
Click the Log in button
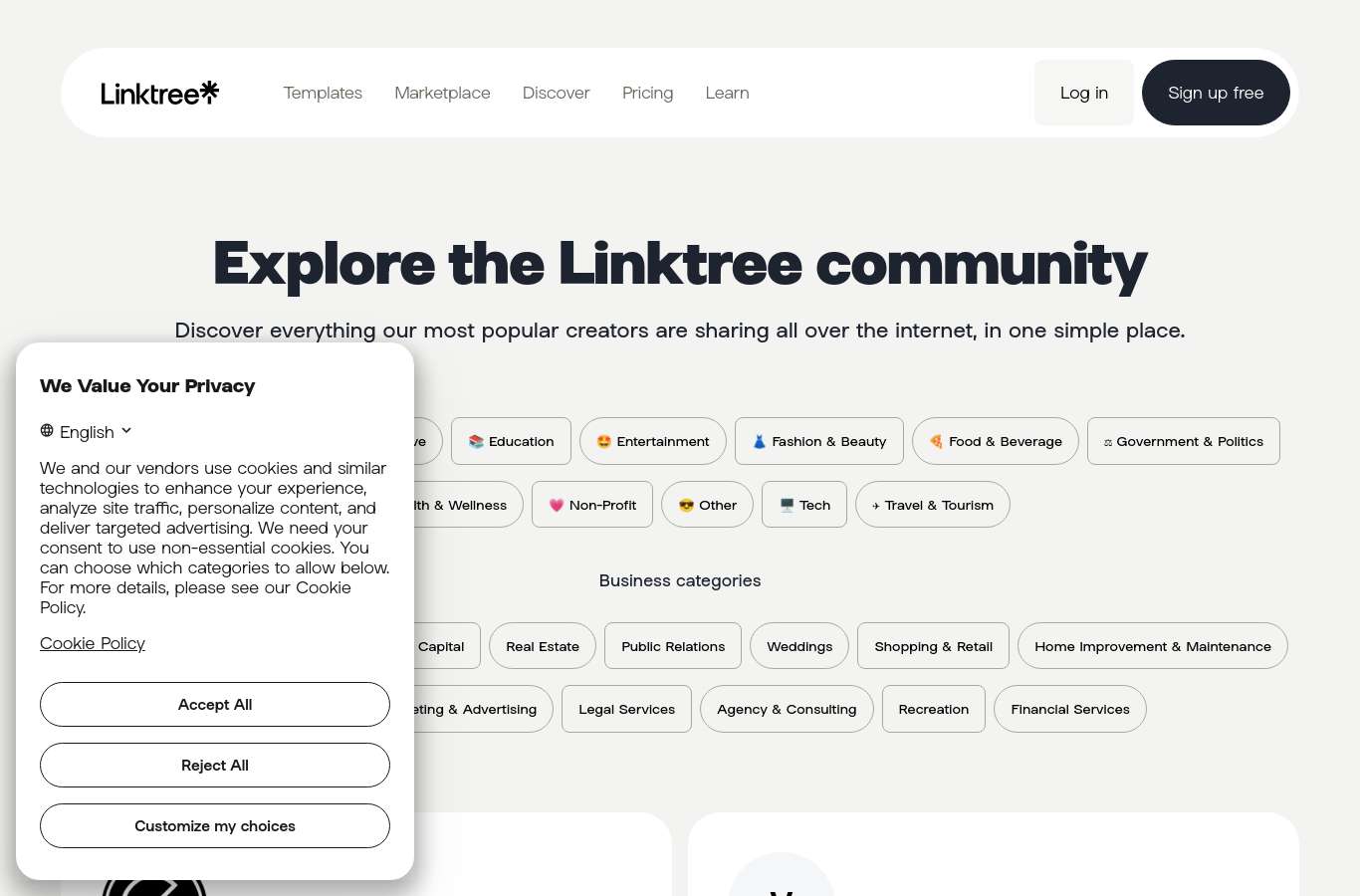pos(1084,93)
